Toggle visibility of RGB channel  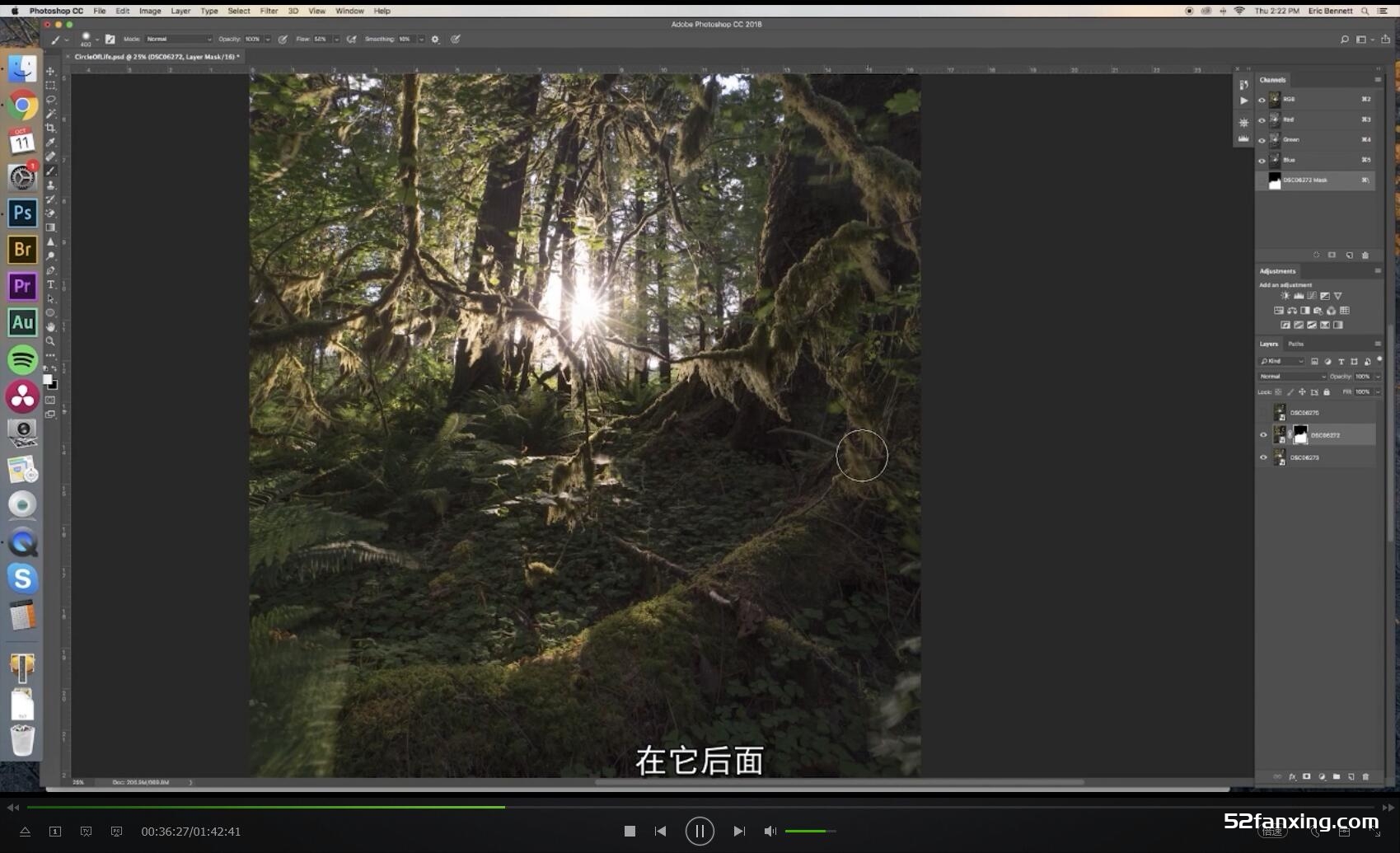tap(1262, 100)
